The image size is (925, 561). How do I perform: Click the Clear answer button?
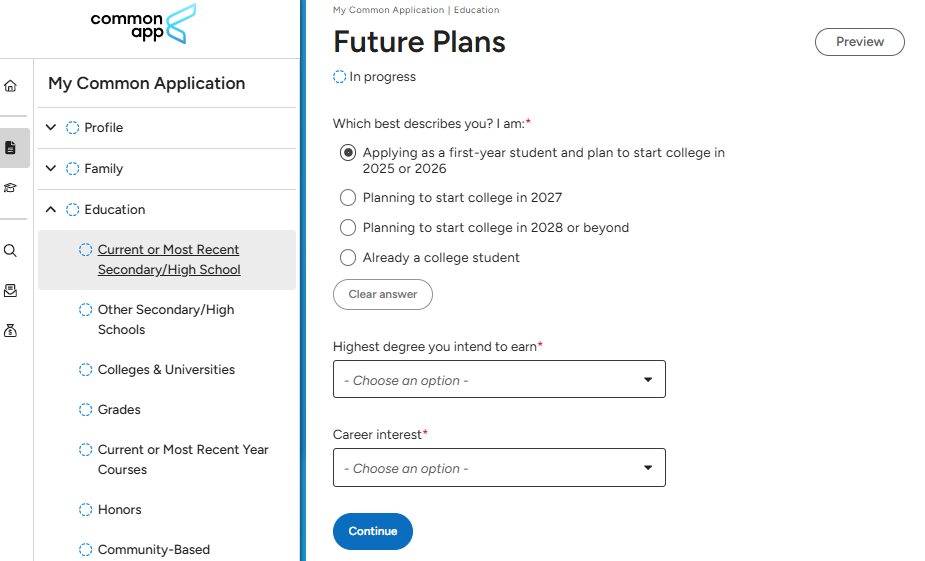[382, 295]
